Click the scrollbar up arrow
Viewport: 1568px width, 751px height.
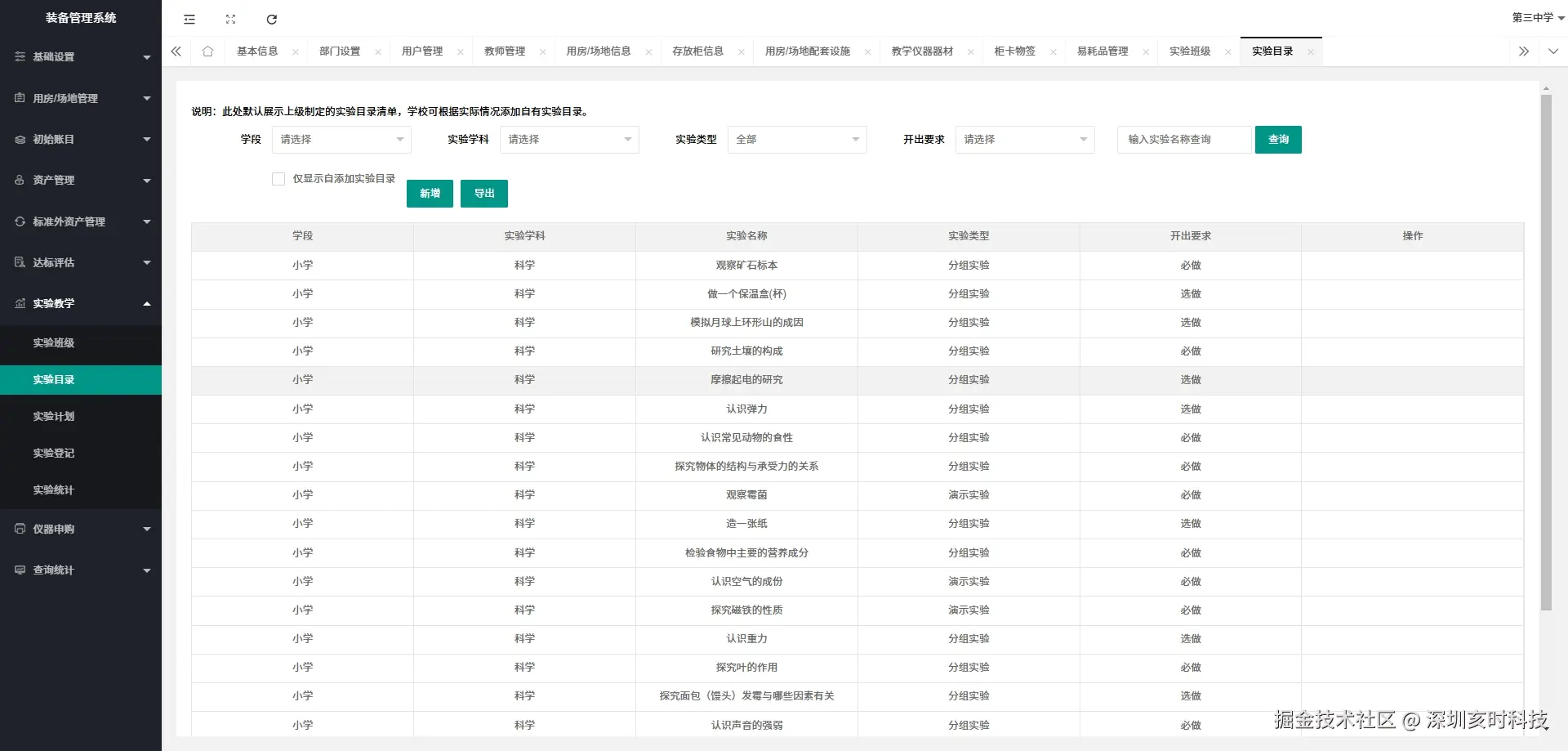[1546, 87]
